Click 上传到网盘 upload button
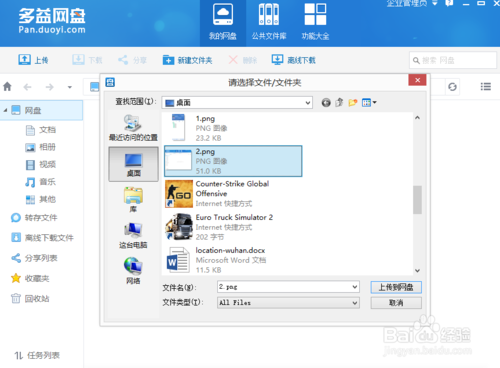The image size is (500, 368). (396, 287)
